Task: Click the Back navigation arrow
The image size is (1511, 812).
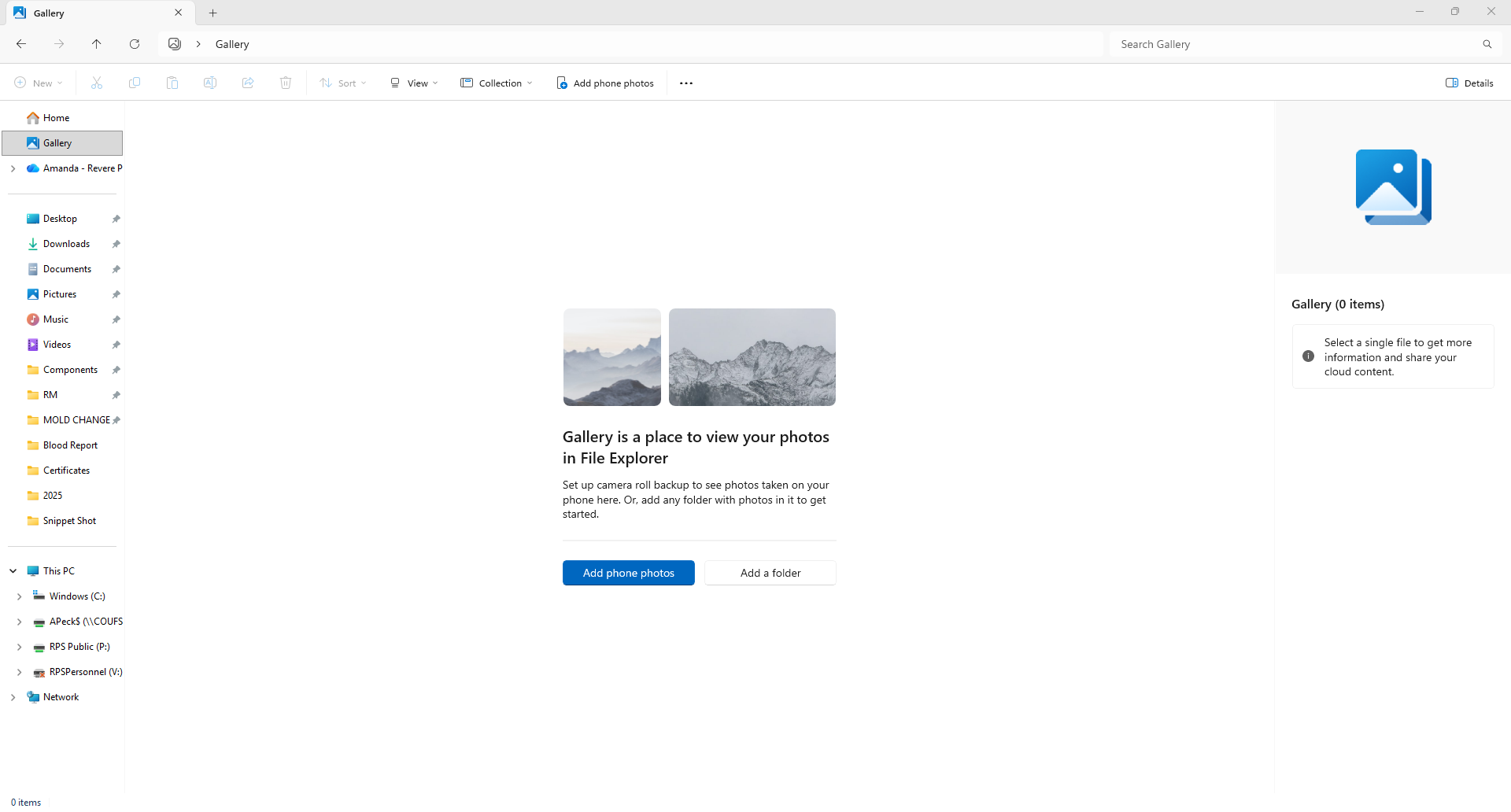Action: tap(21, 44)
